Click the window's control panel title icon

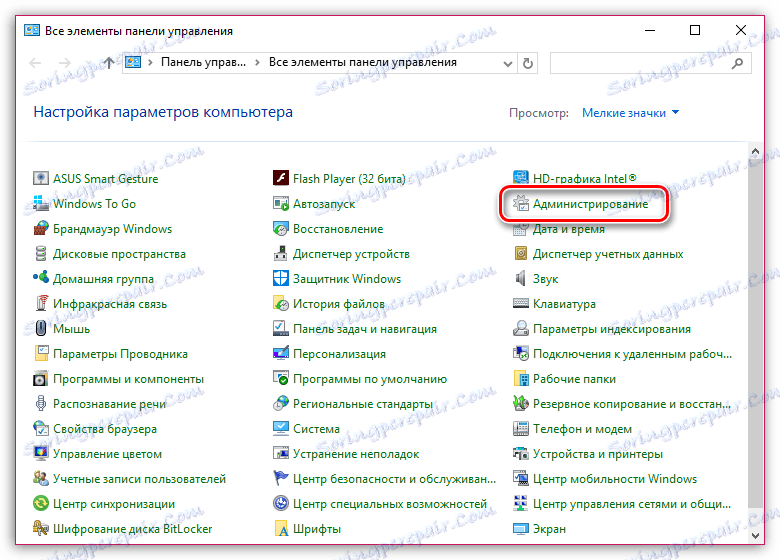(32, 30)
